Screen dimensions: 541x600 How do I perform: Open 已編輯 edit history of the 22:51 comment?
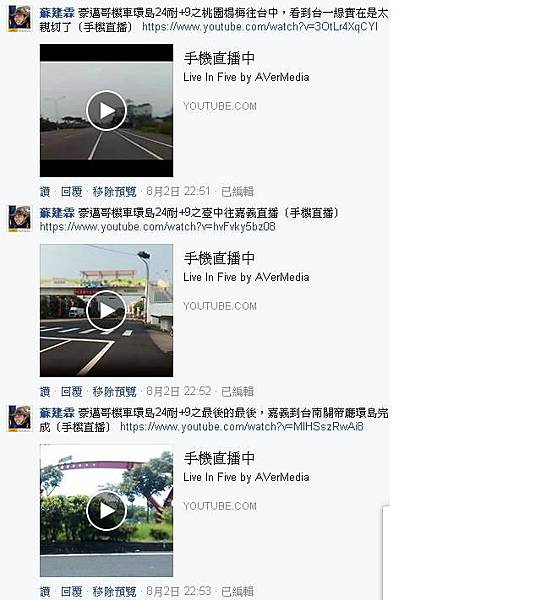click(238, 191)
